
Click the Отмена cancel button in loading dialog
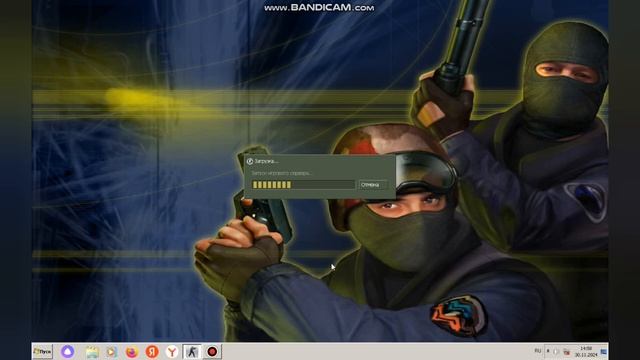(373, 185)
